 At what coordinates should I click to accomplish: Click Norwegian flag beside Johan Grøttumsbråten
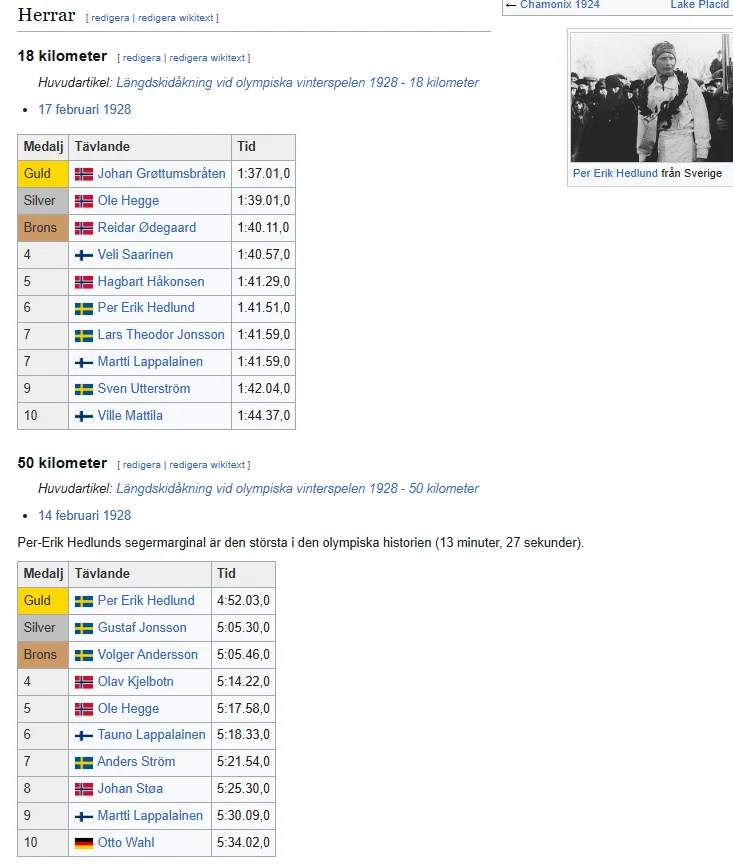pos(84,174)
